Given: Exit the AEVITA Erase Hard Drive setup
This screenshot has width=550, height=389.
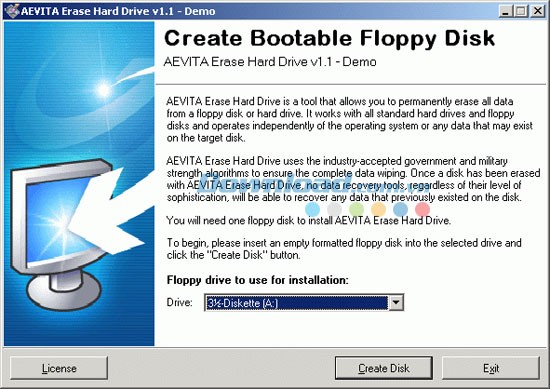Looking at the screenshot, I should coord(491,368).
